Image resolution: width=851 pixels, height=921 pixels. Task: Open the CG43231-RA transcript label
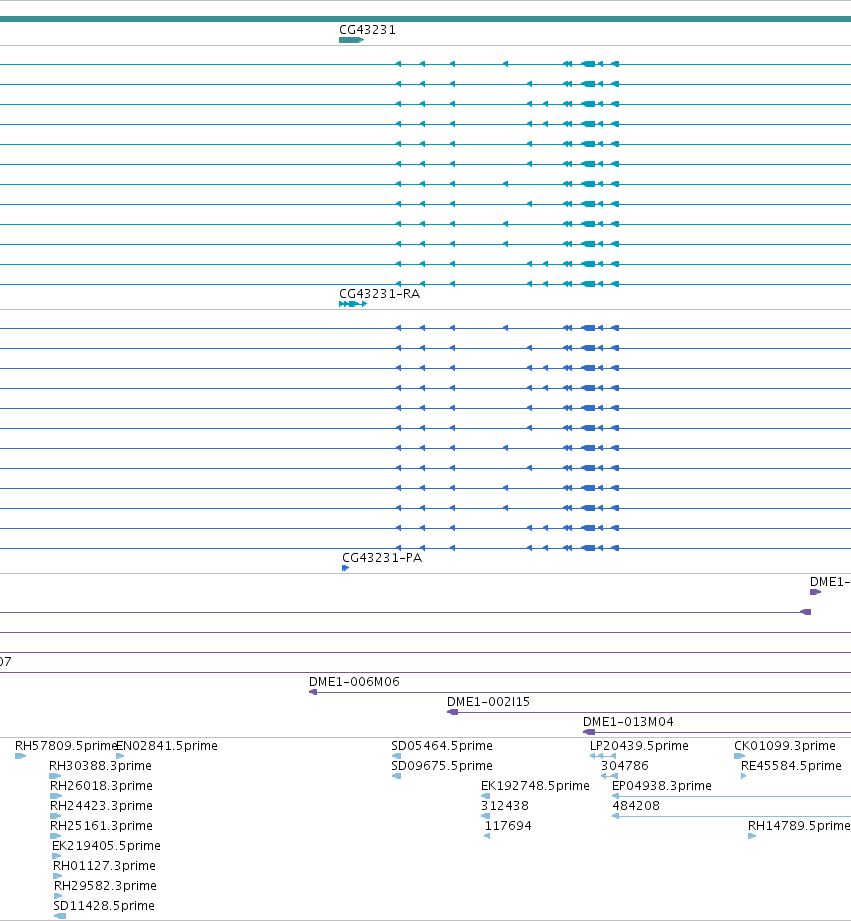point(379,293)
